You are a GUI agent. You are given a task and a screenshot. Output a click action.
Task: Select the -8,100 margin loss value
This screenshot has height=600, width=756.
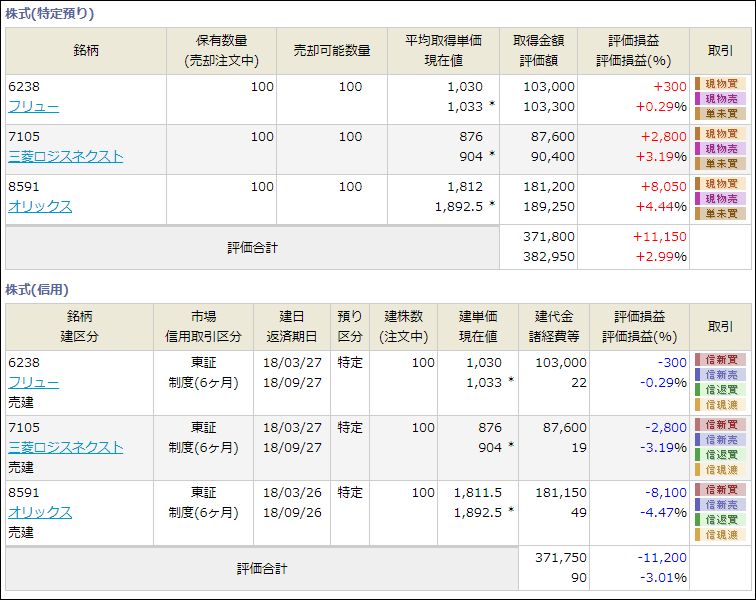click(x=666, y=493)
